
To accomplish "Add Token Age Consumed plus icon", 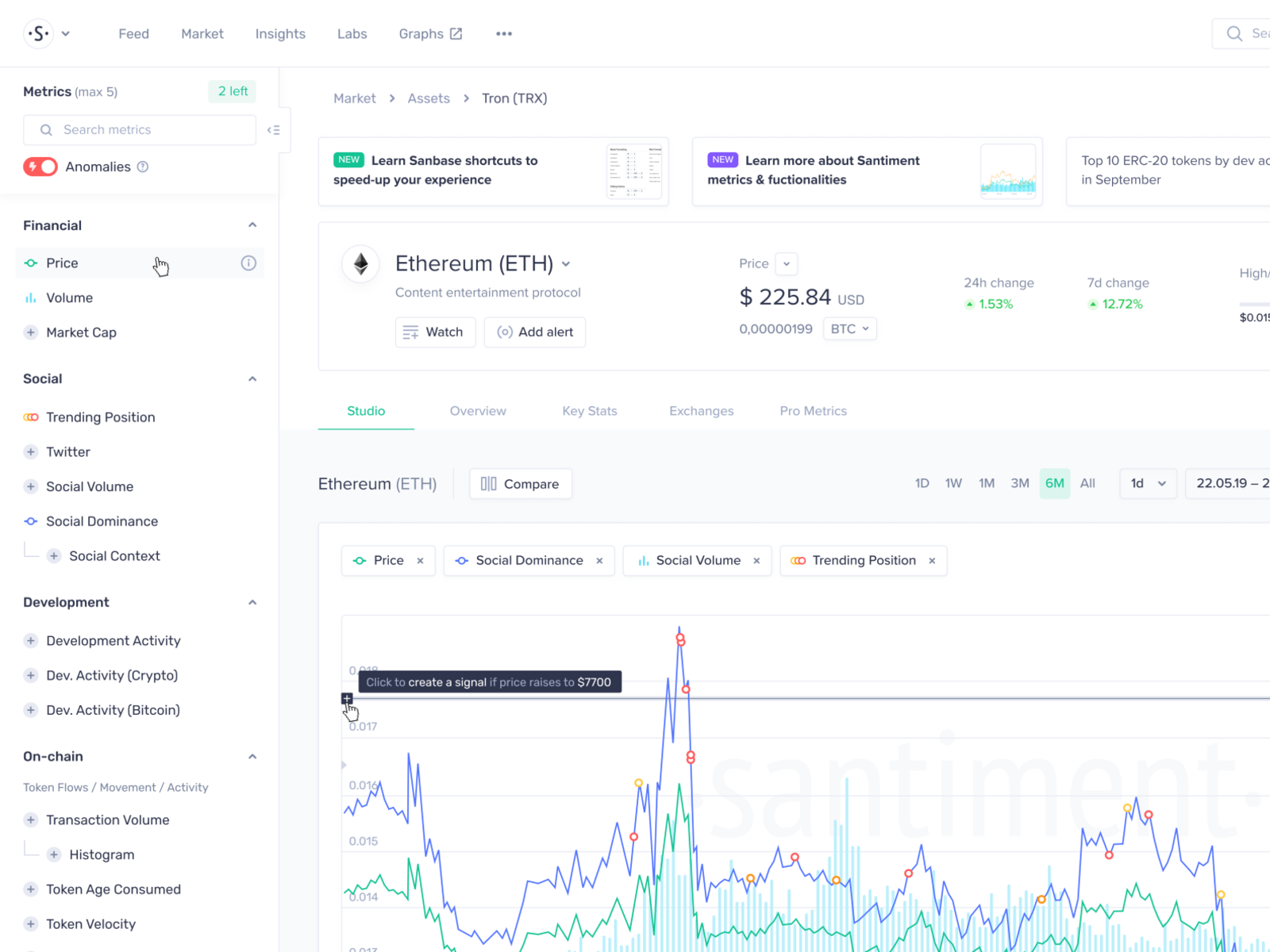I will pos(31,889).
